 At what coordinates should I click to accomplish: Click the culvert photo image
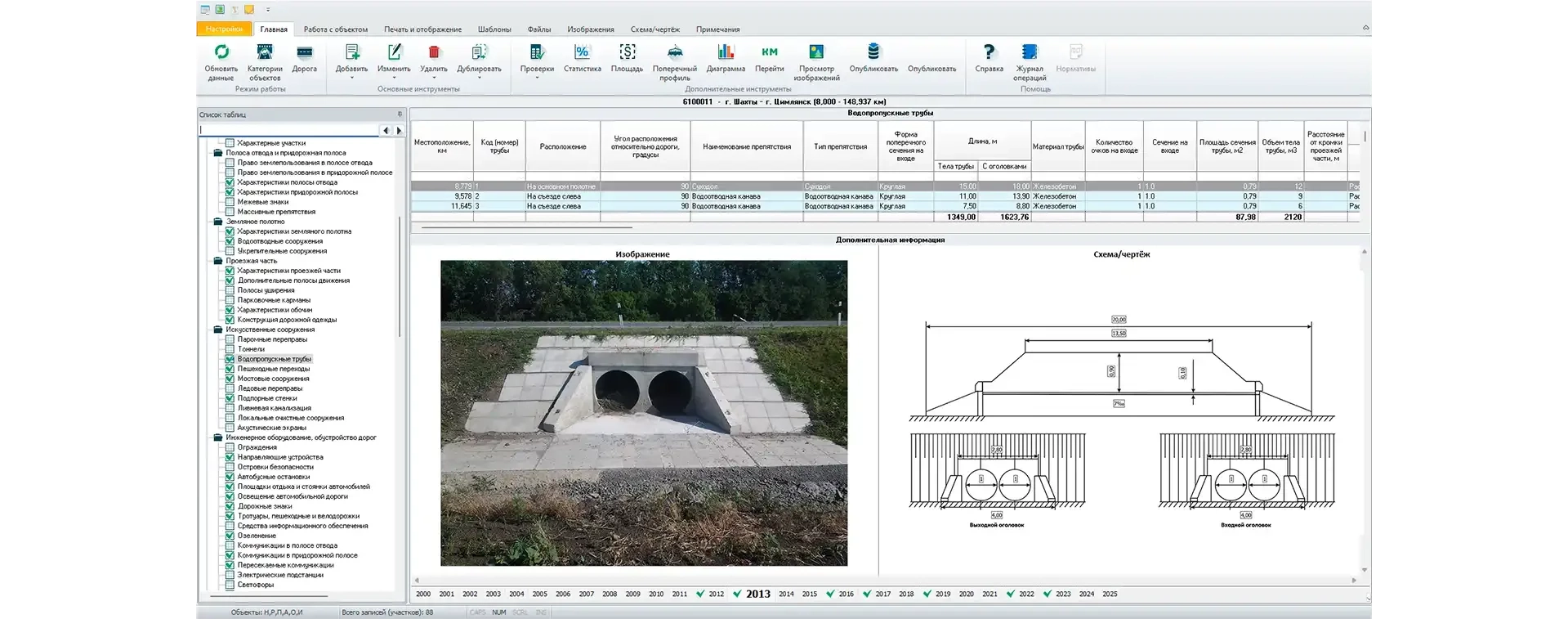click(644, 413)
